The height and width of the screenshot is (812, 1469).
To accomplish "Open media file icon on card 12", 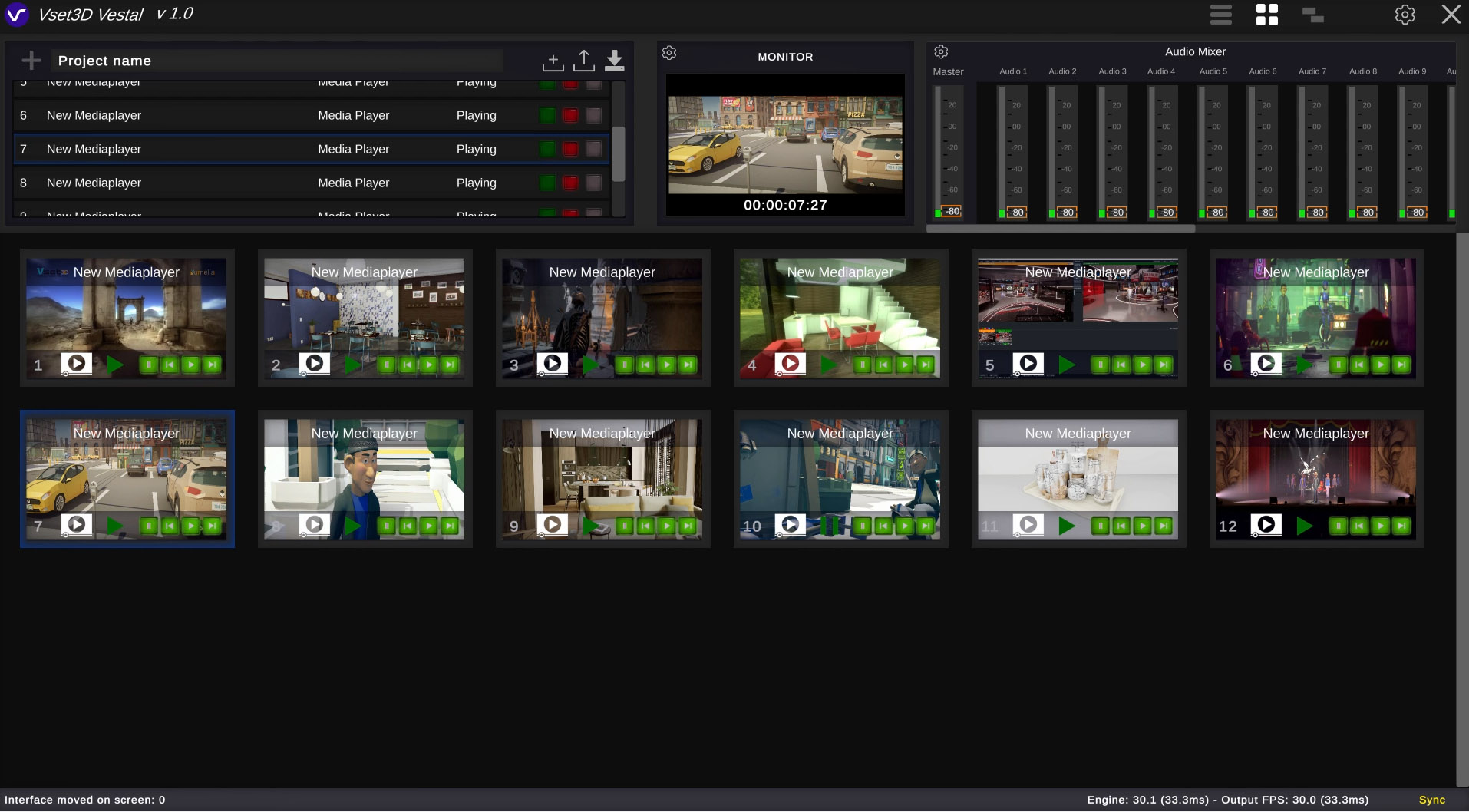I will (1266, 524).
